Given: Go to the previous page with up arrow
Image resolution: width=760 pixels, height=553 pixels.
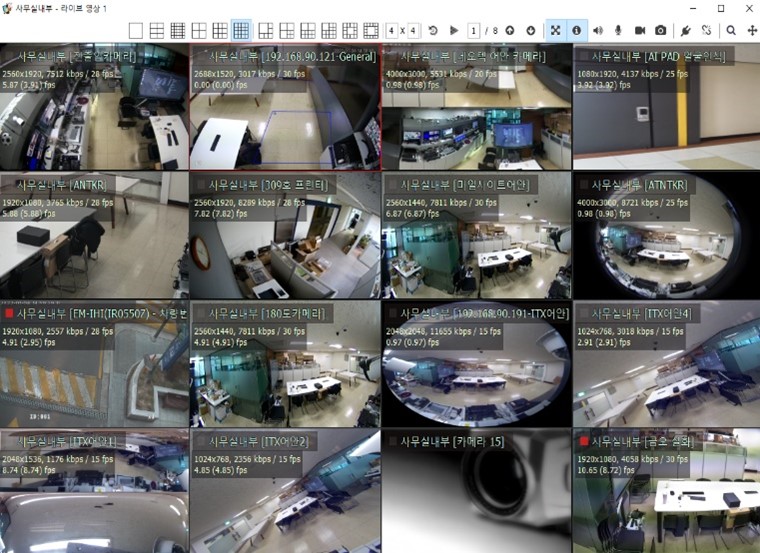Looking at the screenshot, I should click(x=511, y=31).
